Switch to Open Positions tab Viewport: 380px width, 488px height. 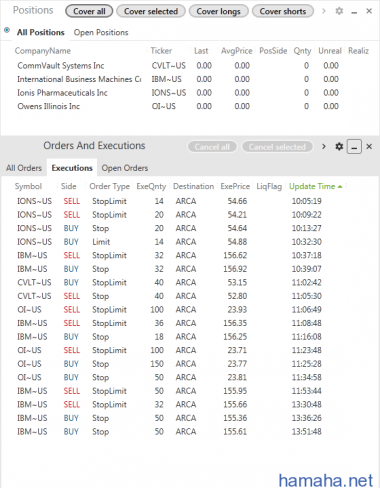click(101, 32)
